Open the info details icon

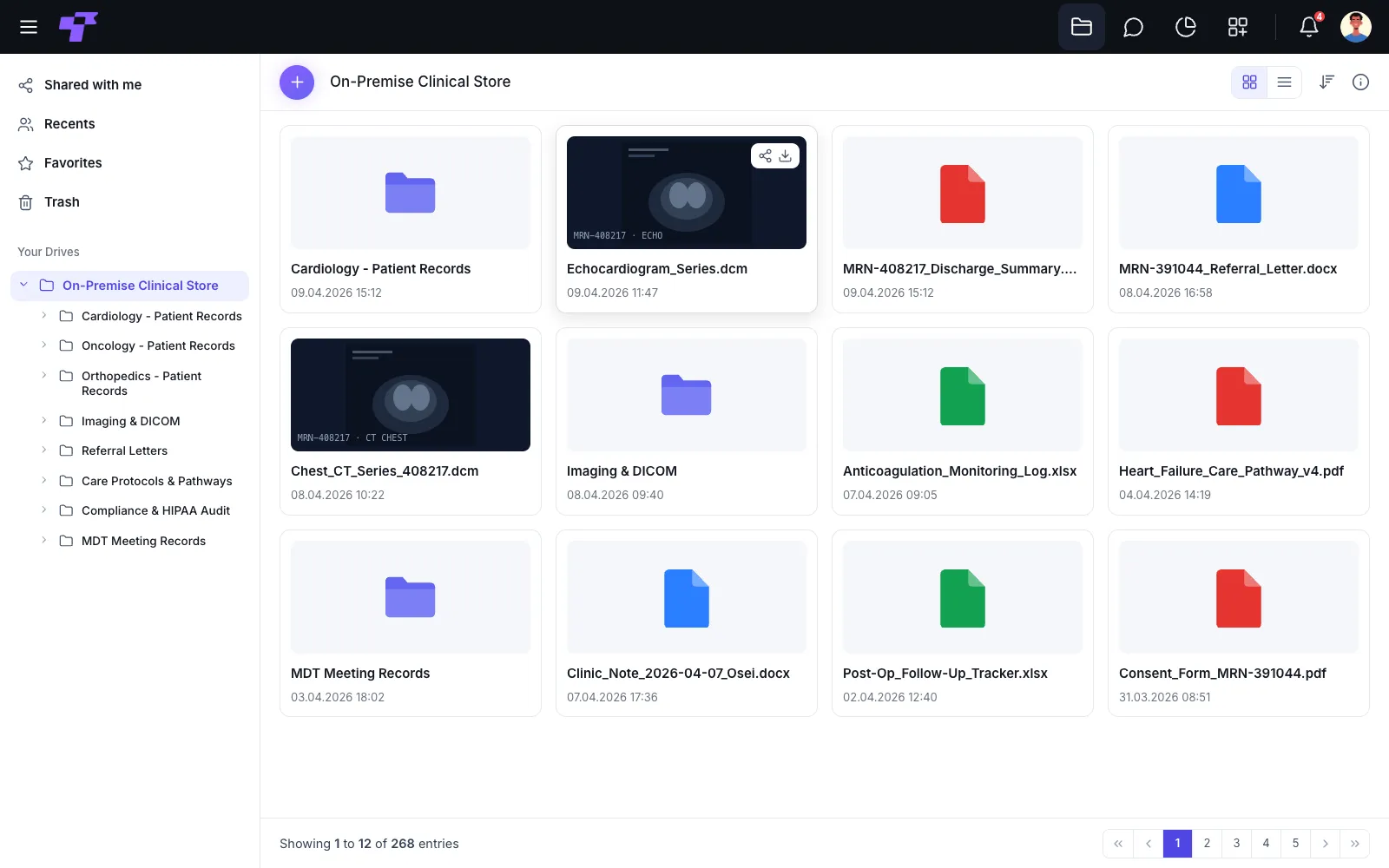click(x=1360, y=82)
